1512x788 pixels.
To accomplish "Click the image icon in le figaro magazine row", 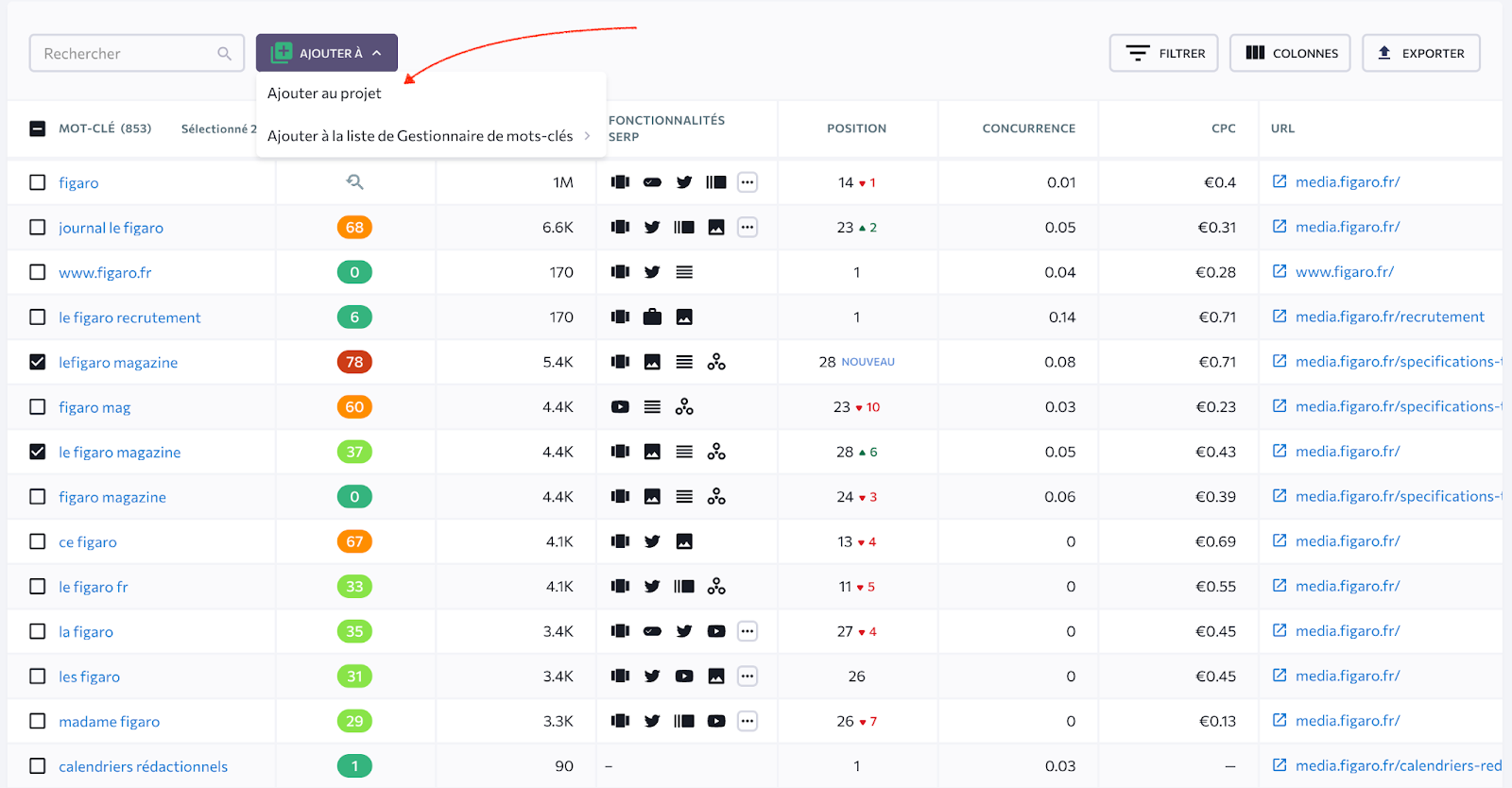I will [x=652, y=452].
